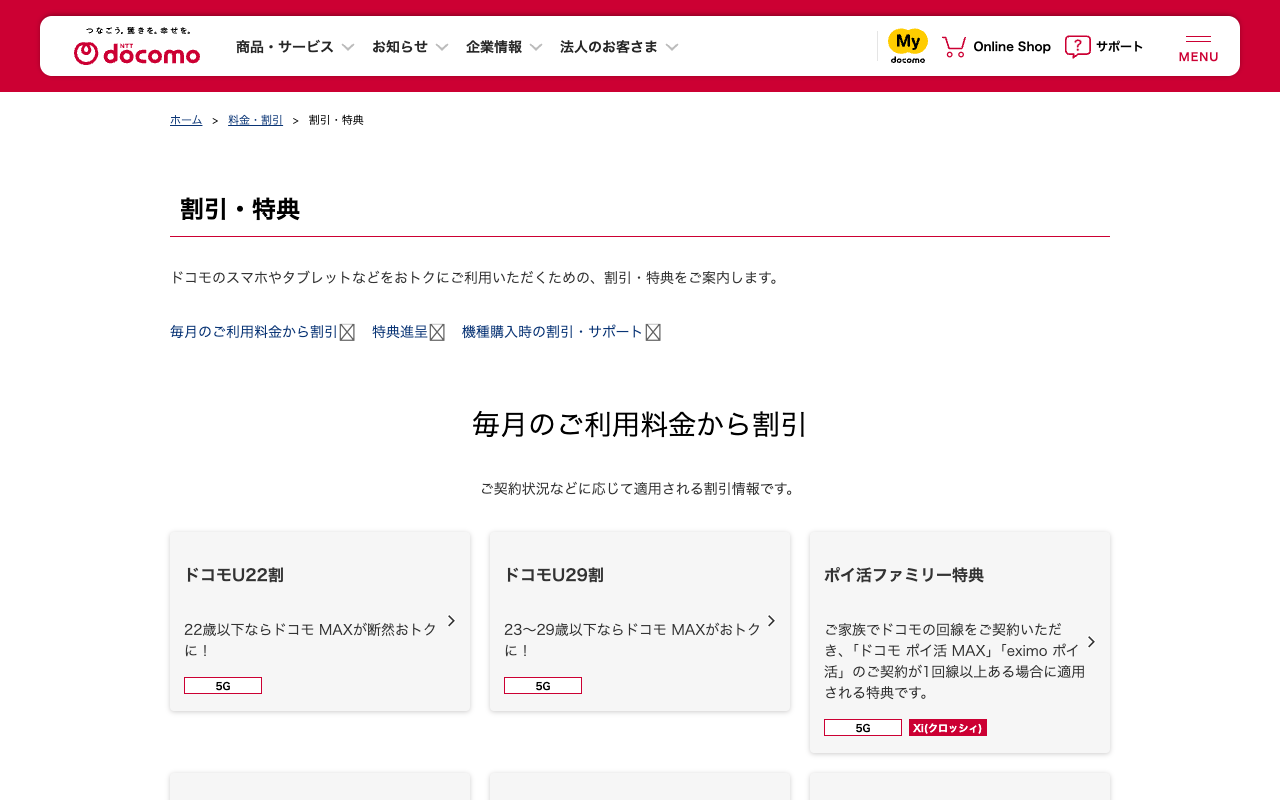Click arrow on ドコモU22割 card
1280x800 pixels.
(451, 621)
